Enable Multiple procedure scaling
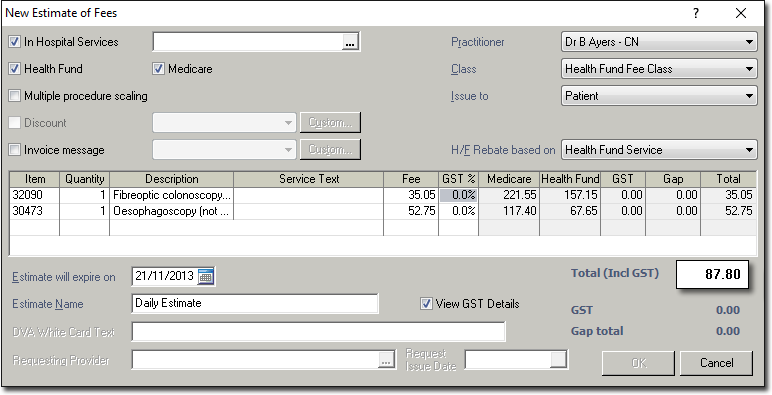This screenshot has height=395, width=772. (15, 96)
